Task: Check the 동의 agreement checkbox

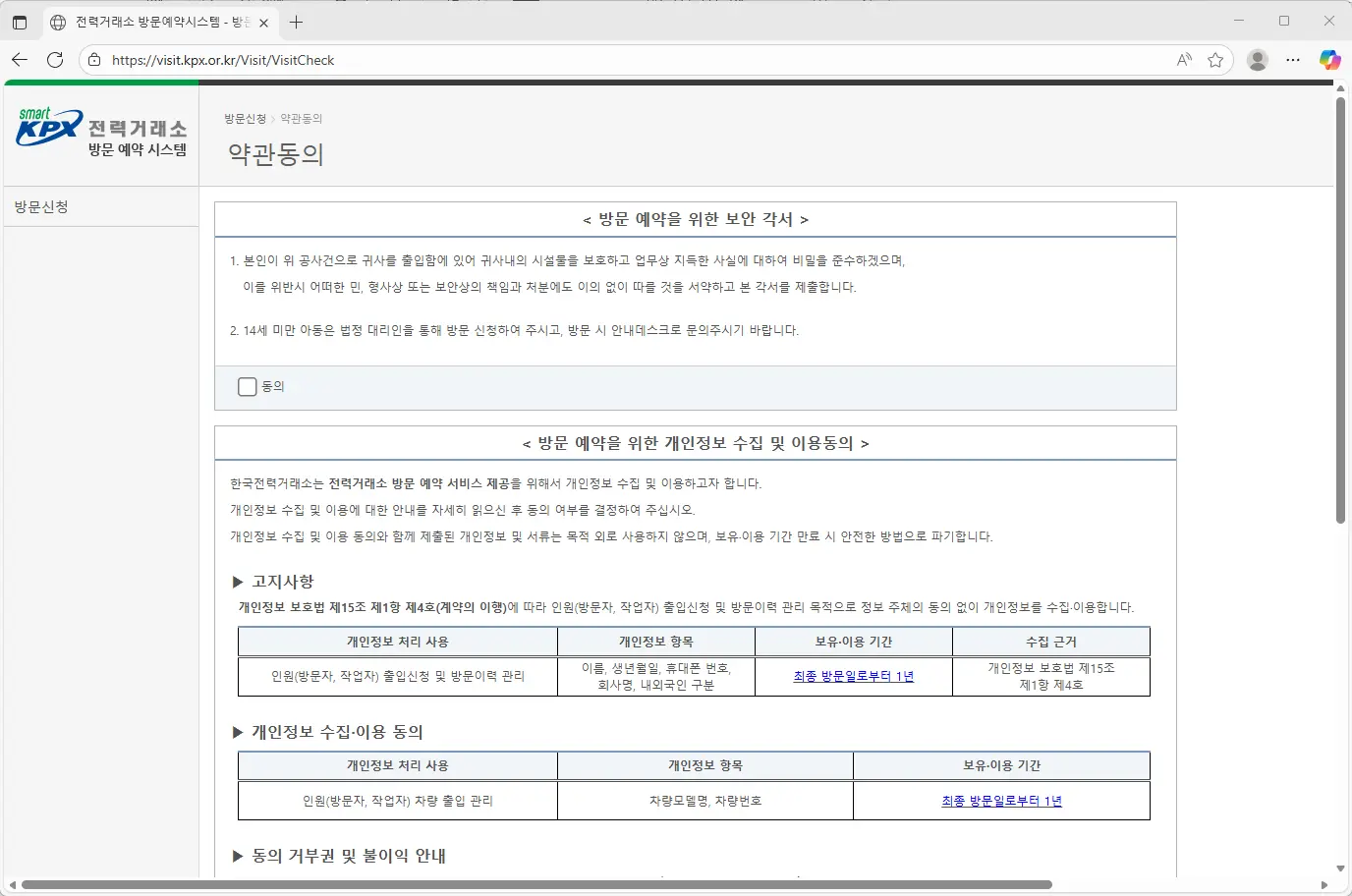Action: pyautogui.click(x=247, y=386)
